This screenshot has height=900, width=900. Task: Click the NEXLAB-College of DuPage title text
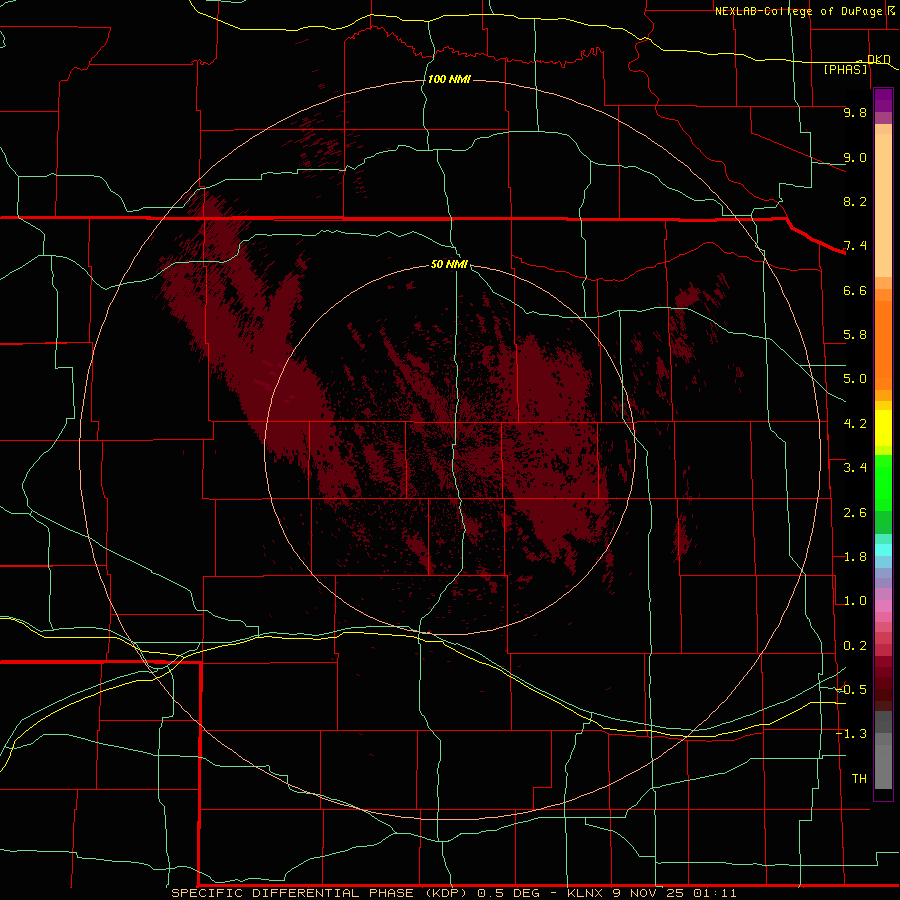[x=798, y=11]
